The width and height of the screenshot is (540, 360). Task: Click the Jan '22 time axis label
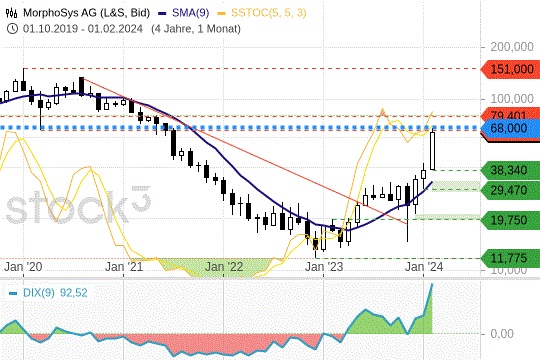pos(224,267)
